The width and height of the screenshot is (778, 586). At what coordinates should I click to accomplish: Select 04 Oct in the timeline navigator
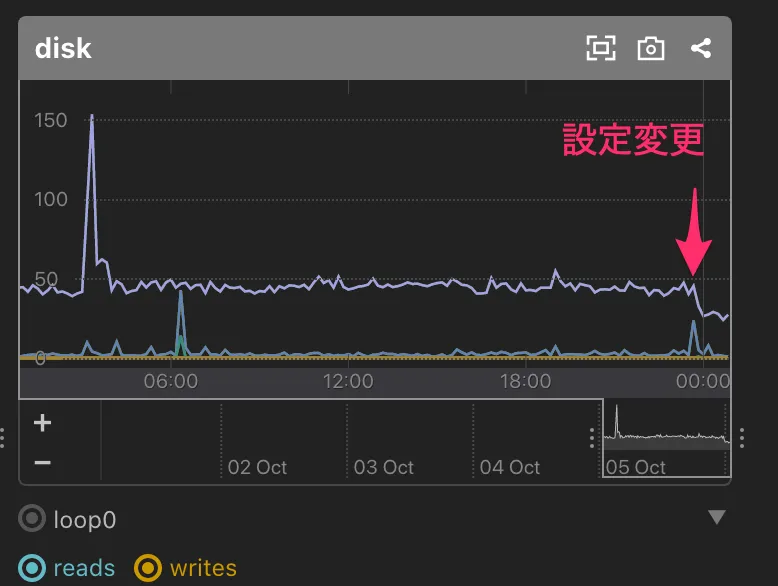[x=509, y=467]
